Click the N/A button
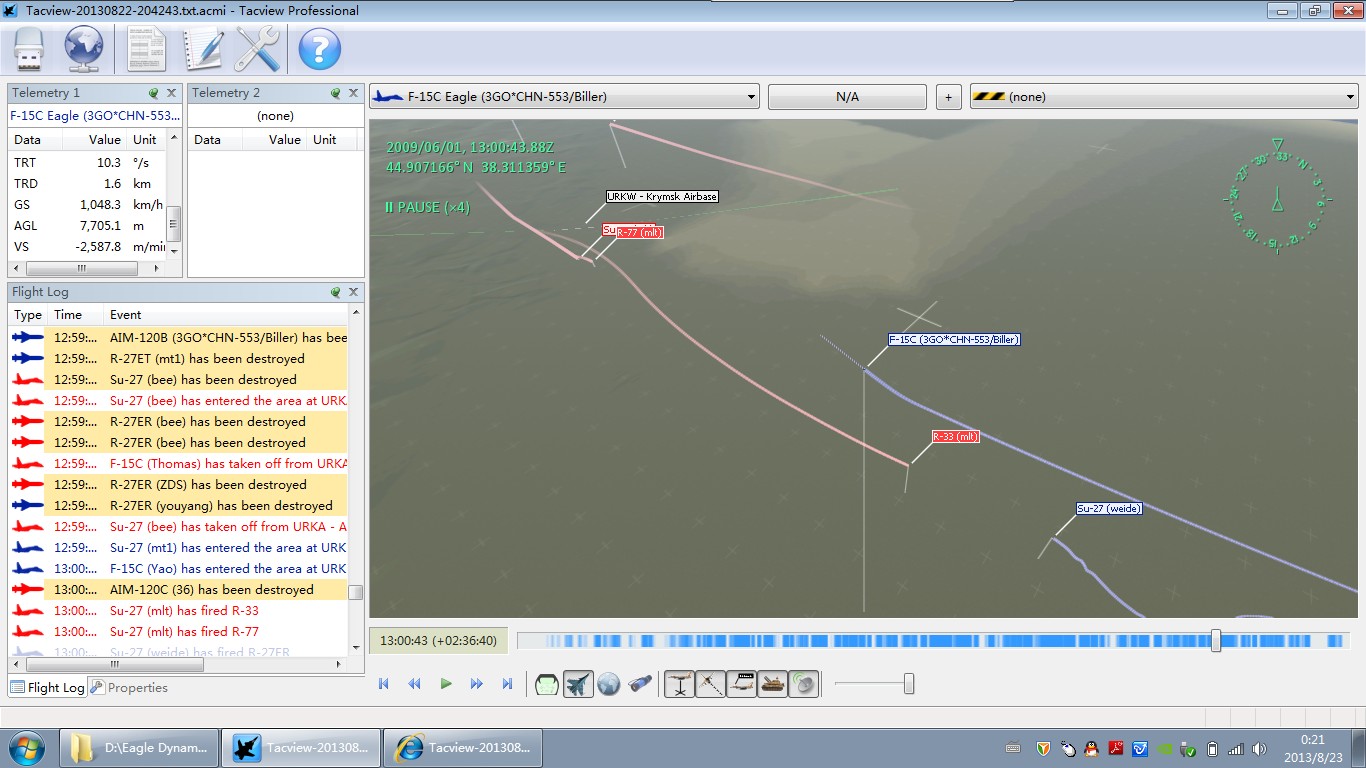The width and height of the screenshot is (1366, 768). (847, 97)
